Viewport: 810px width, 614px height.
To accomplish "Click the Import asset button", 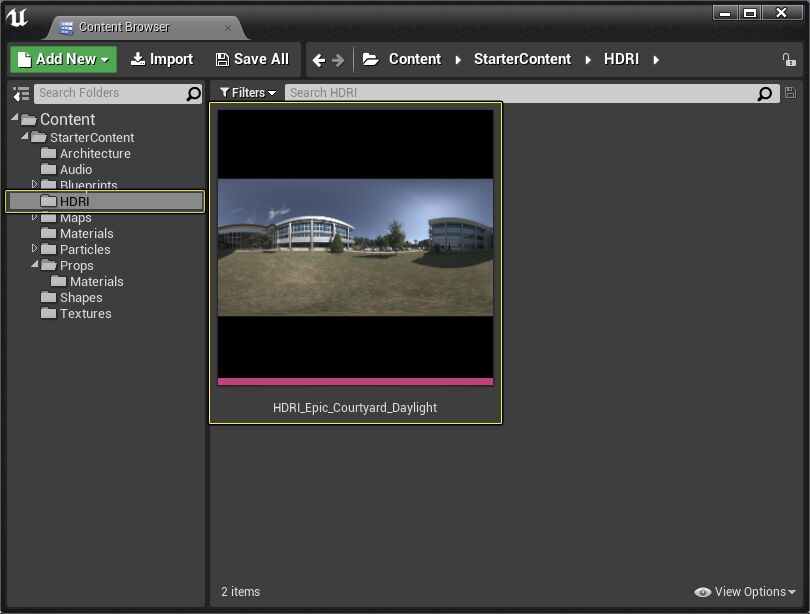I will tap(161, 59).
